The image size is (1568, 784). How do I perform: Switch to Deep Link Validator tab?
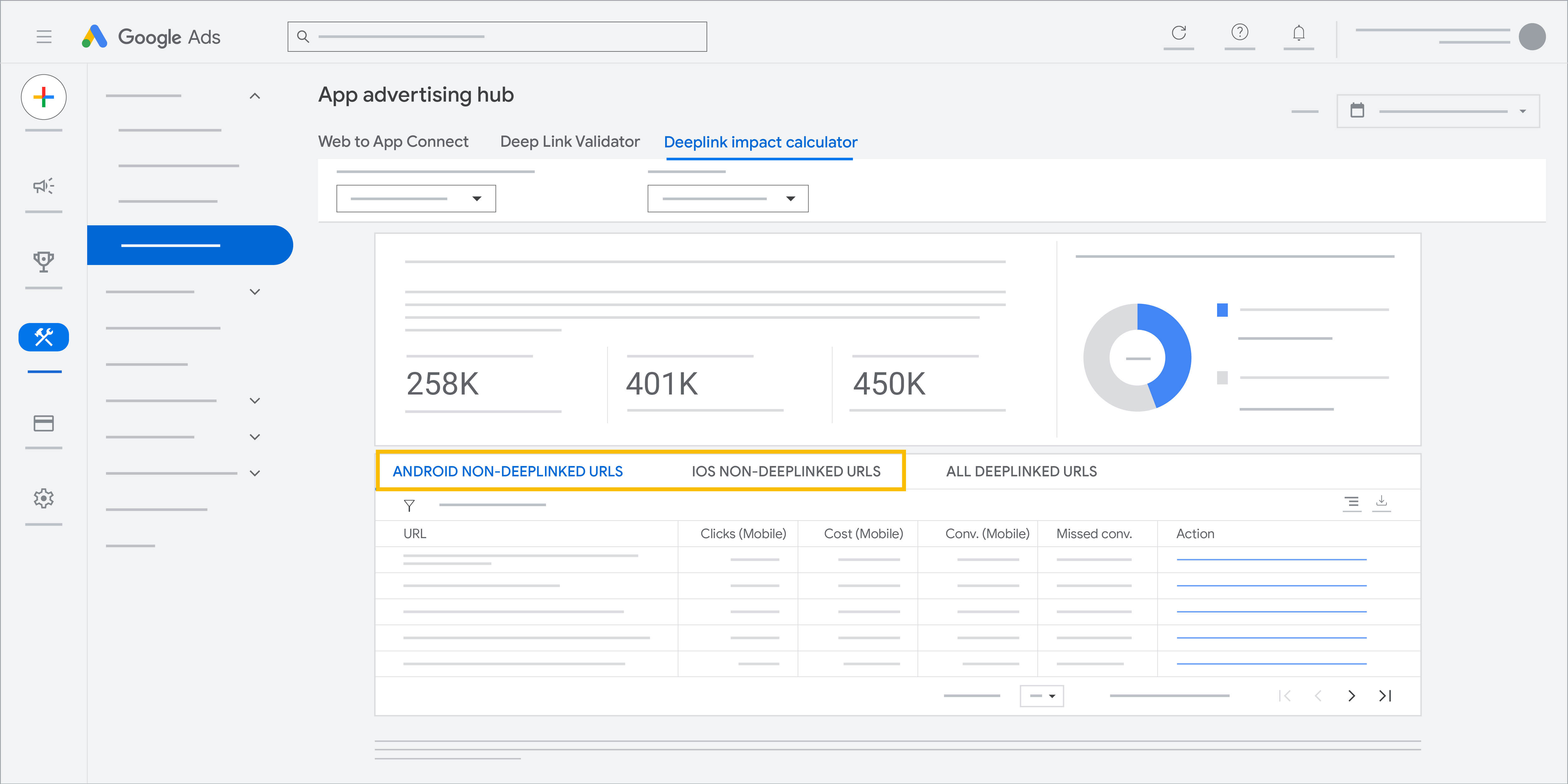point(570,142)
